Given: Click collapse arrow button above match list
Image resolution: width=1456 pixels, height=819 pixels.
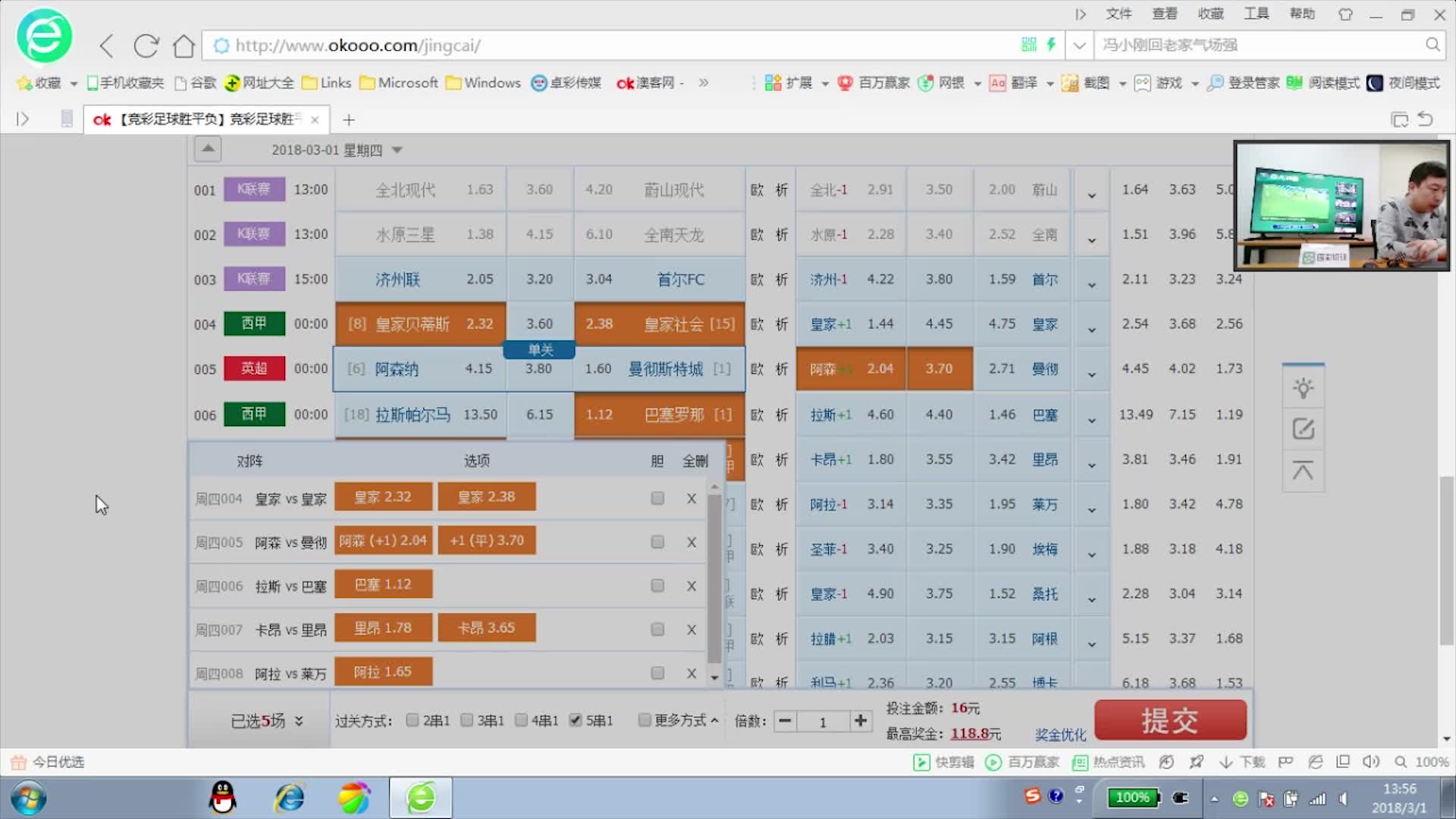Looking at the screenshot, I should 208,149.
